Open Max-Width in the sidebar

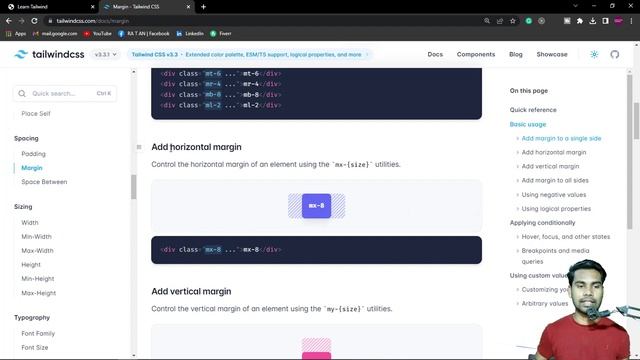tap(37, 251)
